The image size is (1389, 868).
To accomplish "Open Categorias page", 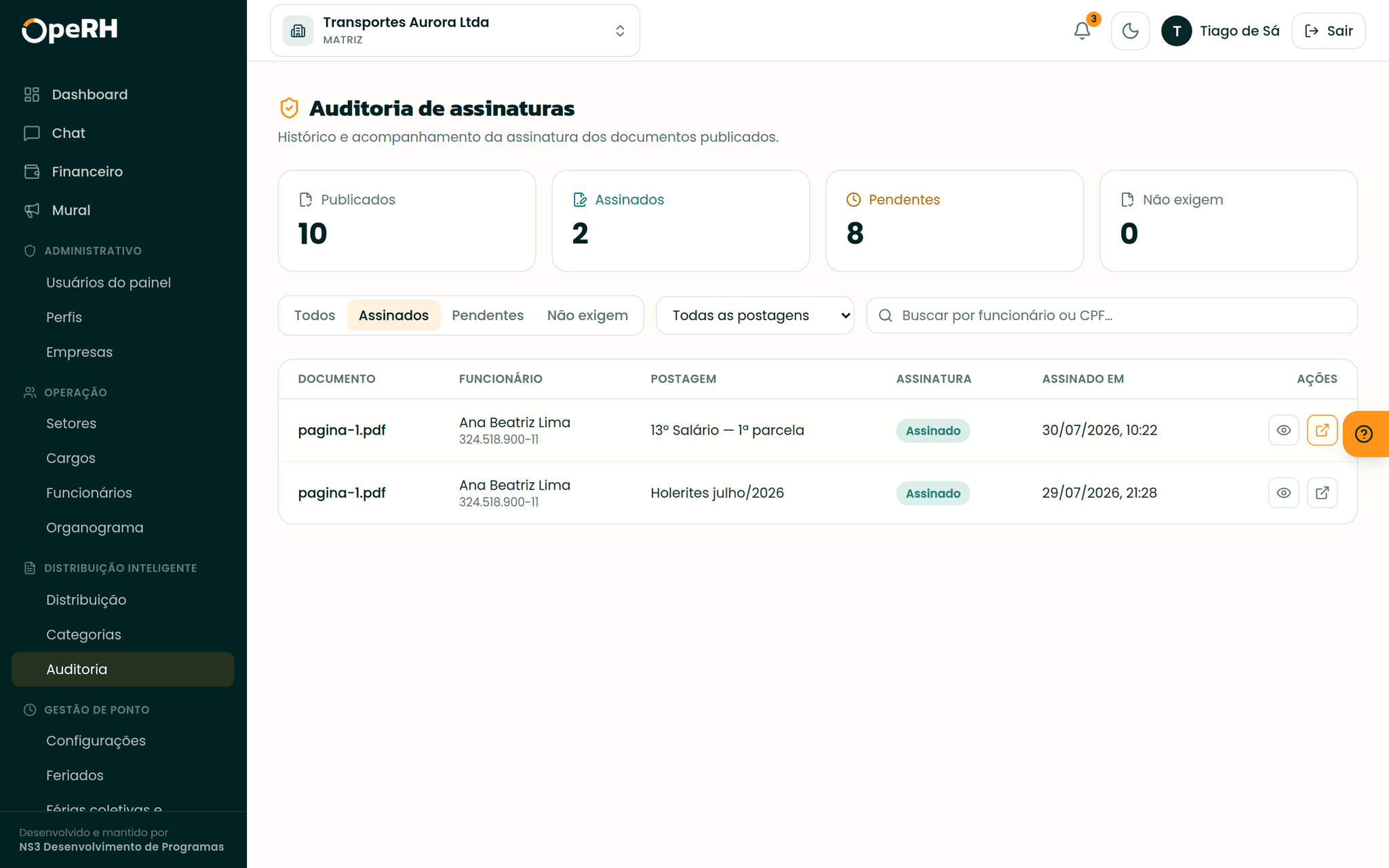I will click(123, 635).
